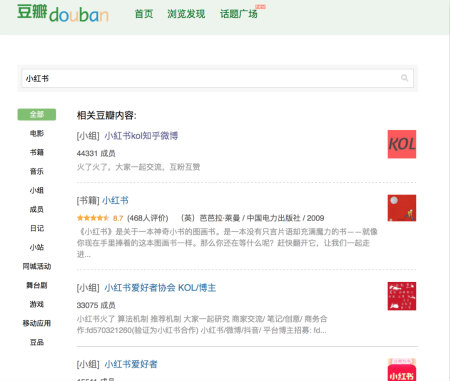Filter results by 书籍
Viewport: 450px width, 381px height.
click(37, 152)
